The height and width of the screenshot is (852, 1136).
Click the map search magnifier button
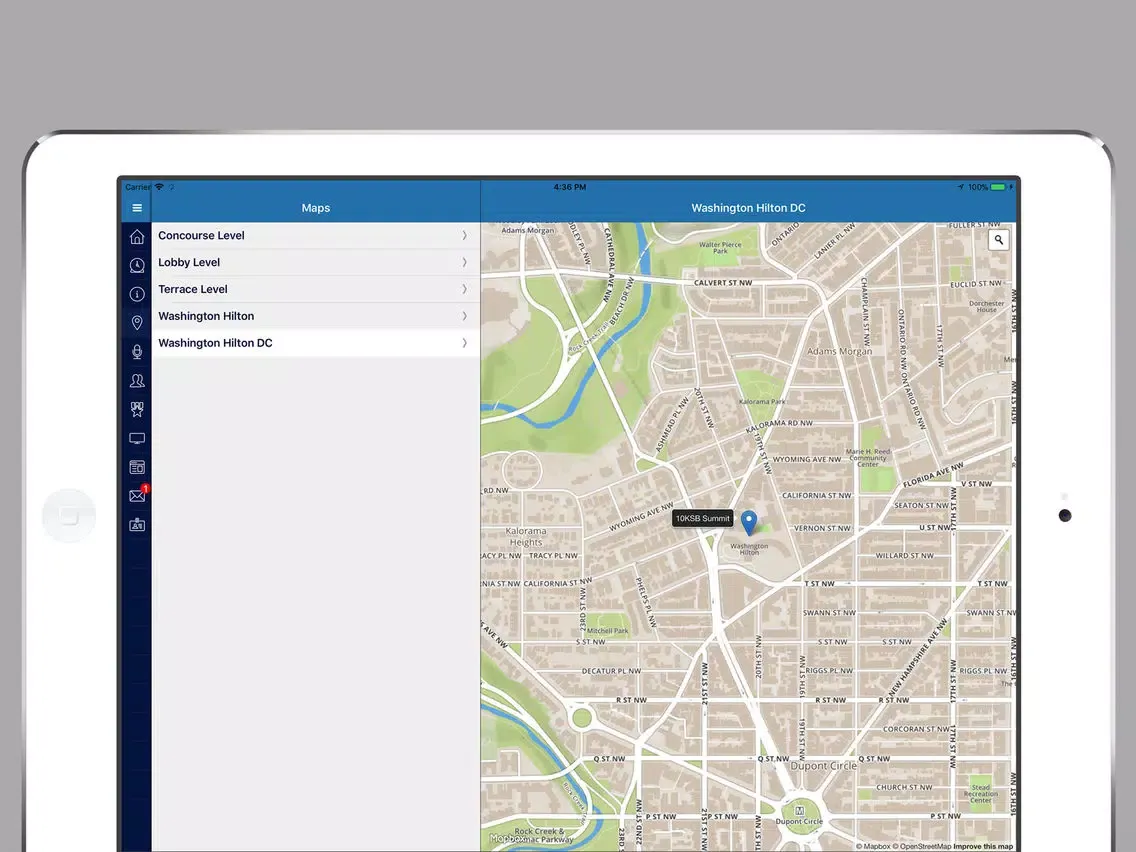click(x=998, y=240)
